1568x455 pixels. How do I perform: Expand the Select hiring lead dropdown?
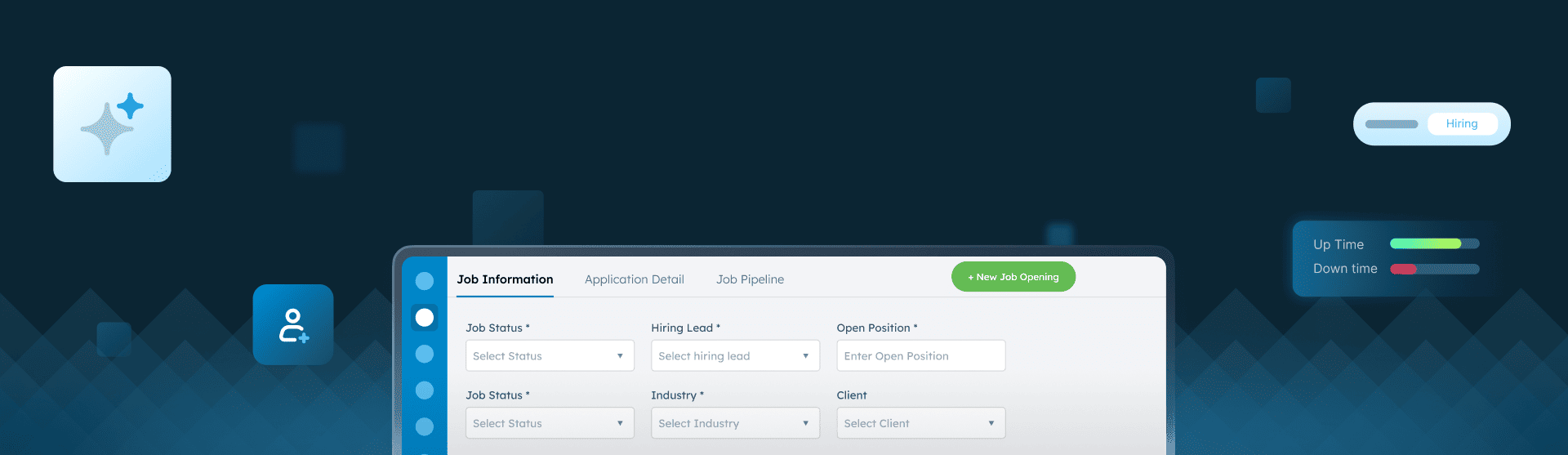[x=735, y=356]
